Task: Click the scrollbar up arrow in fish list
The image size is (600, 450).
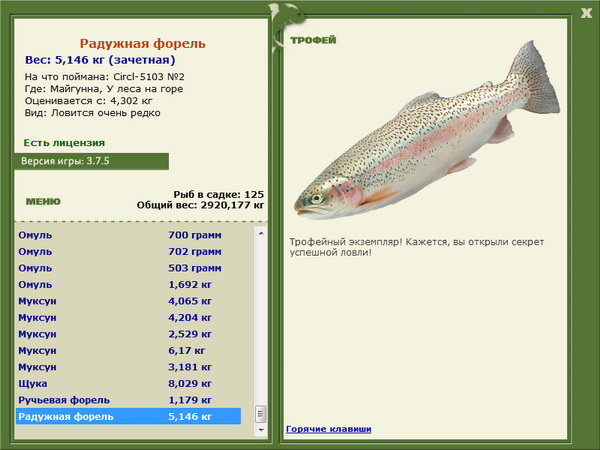Action: pyautogui.click(x=261, y=233)
